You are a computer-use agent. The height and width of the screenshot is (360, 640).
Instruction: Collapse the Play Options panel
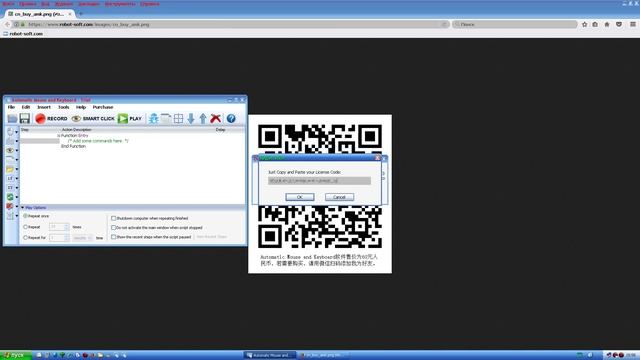[x=22, y=208]
